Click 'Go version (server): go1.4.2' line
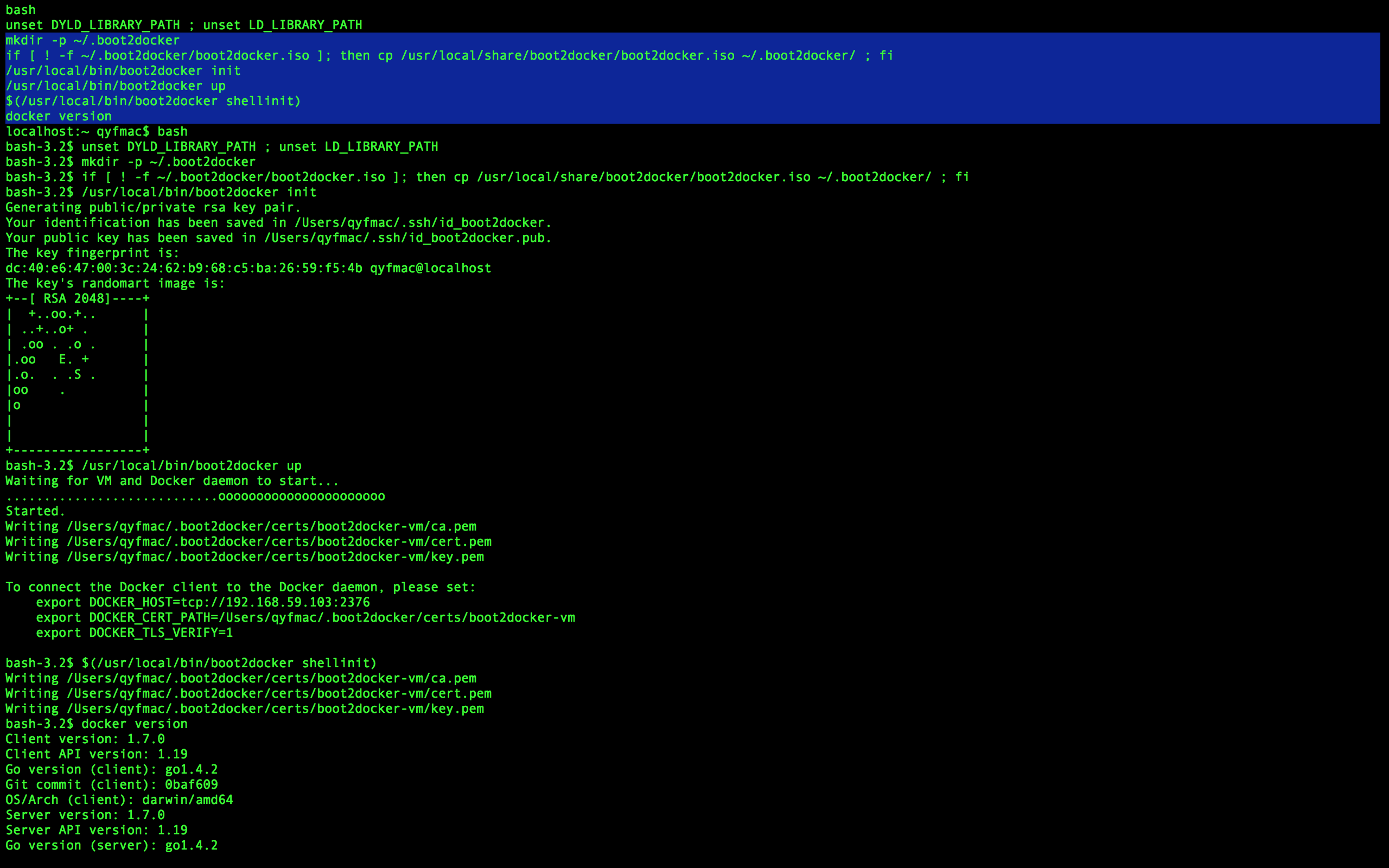This screenshot has height=868, width=1389. (x=112, y=846)
